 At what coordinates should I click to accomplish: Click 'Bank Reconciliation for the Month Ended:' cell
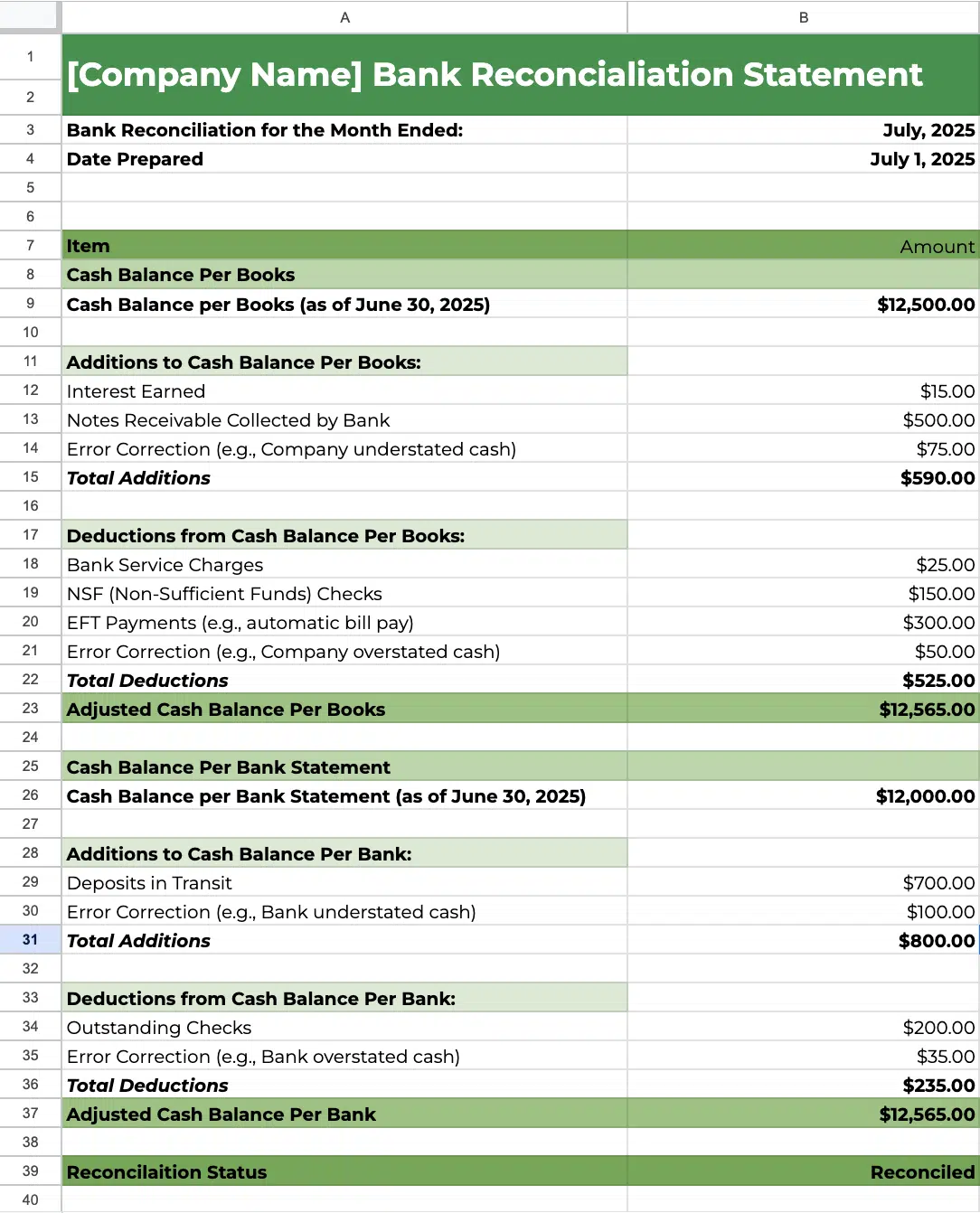[344, 130]
